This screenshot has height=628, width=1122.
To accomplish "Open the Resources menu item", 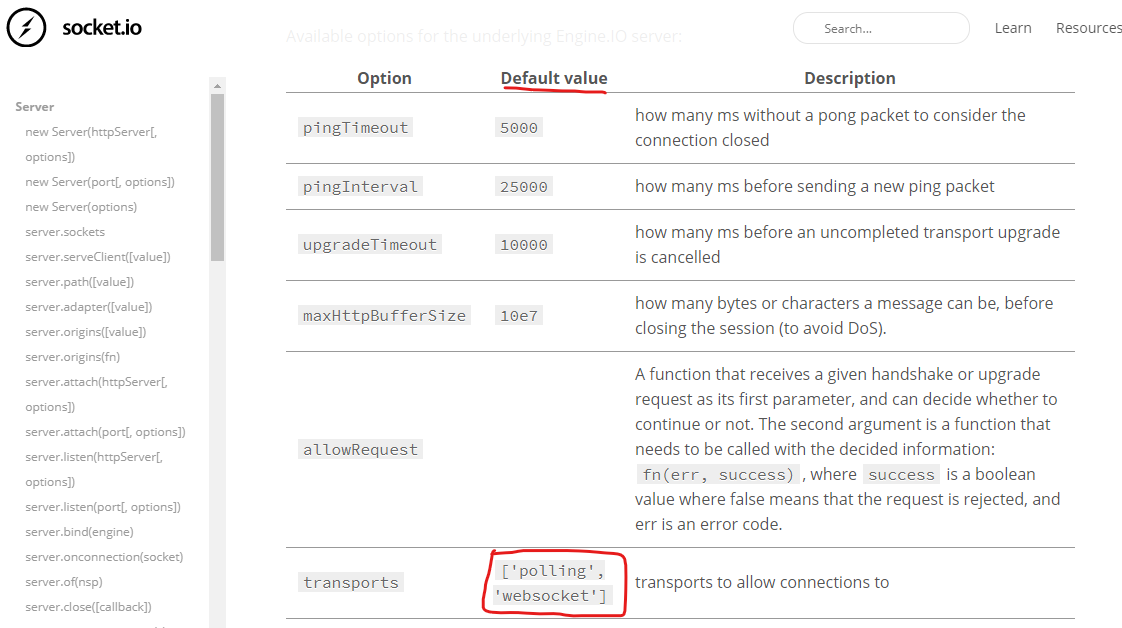I will point(1089,28).
